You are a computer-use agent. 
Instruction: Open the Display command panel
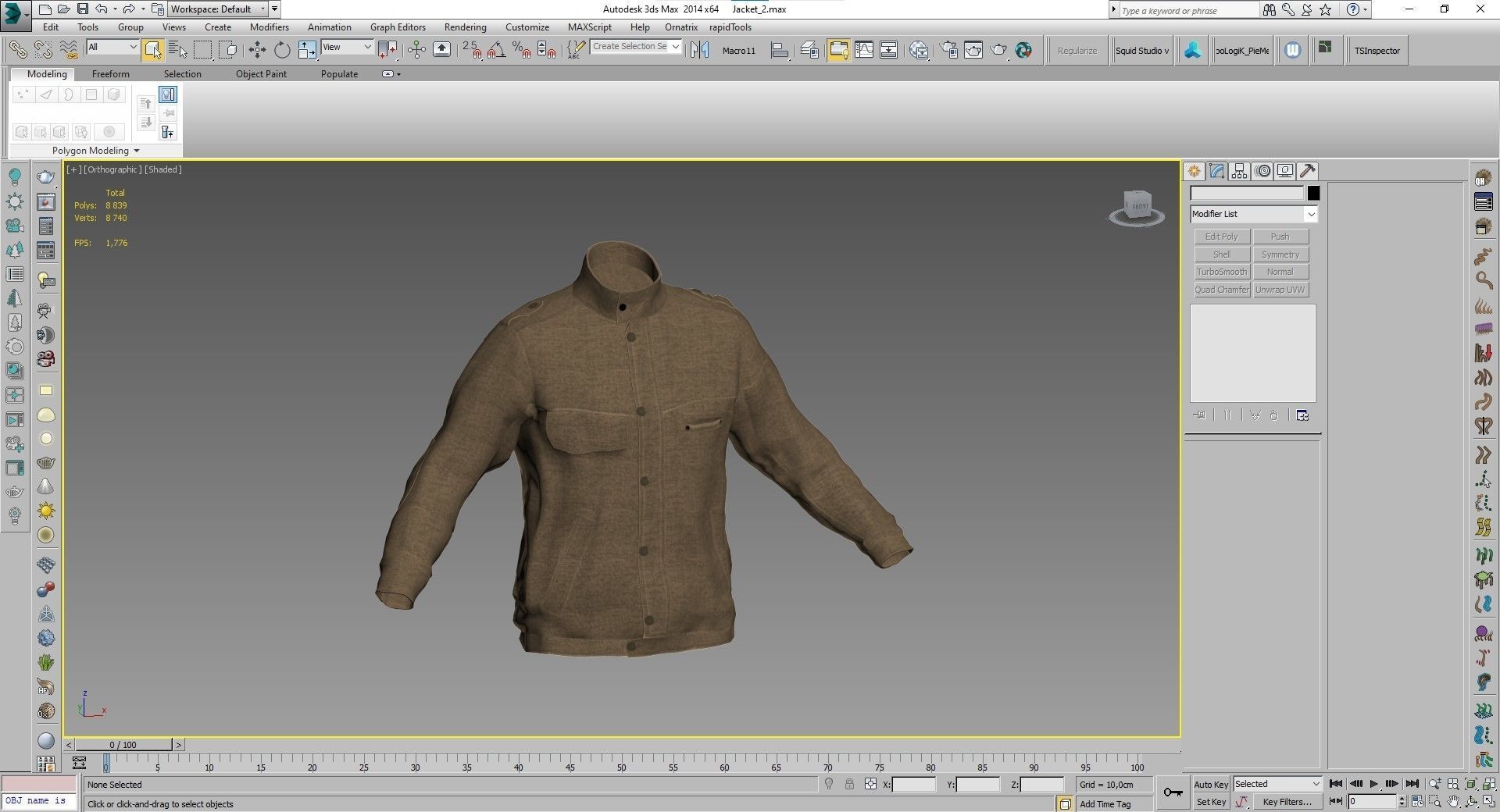coord(1285,171)
